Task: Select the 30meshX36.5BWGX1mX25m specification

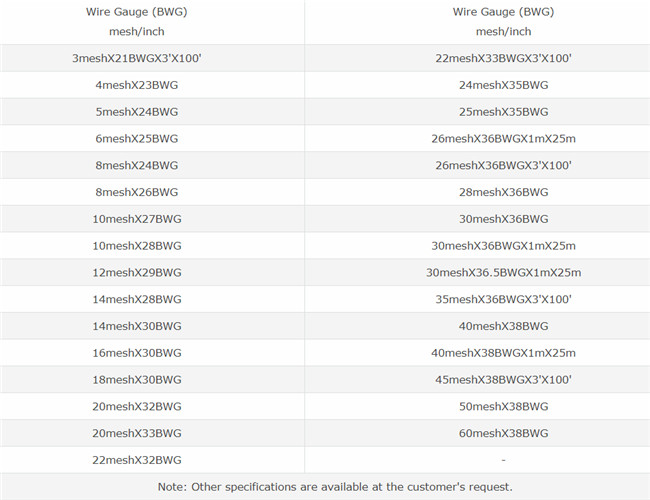Action: [x=503, y=272]
